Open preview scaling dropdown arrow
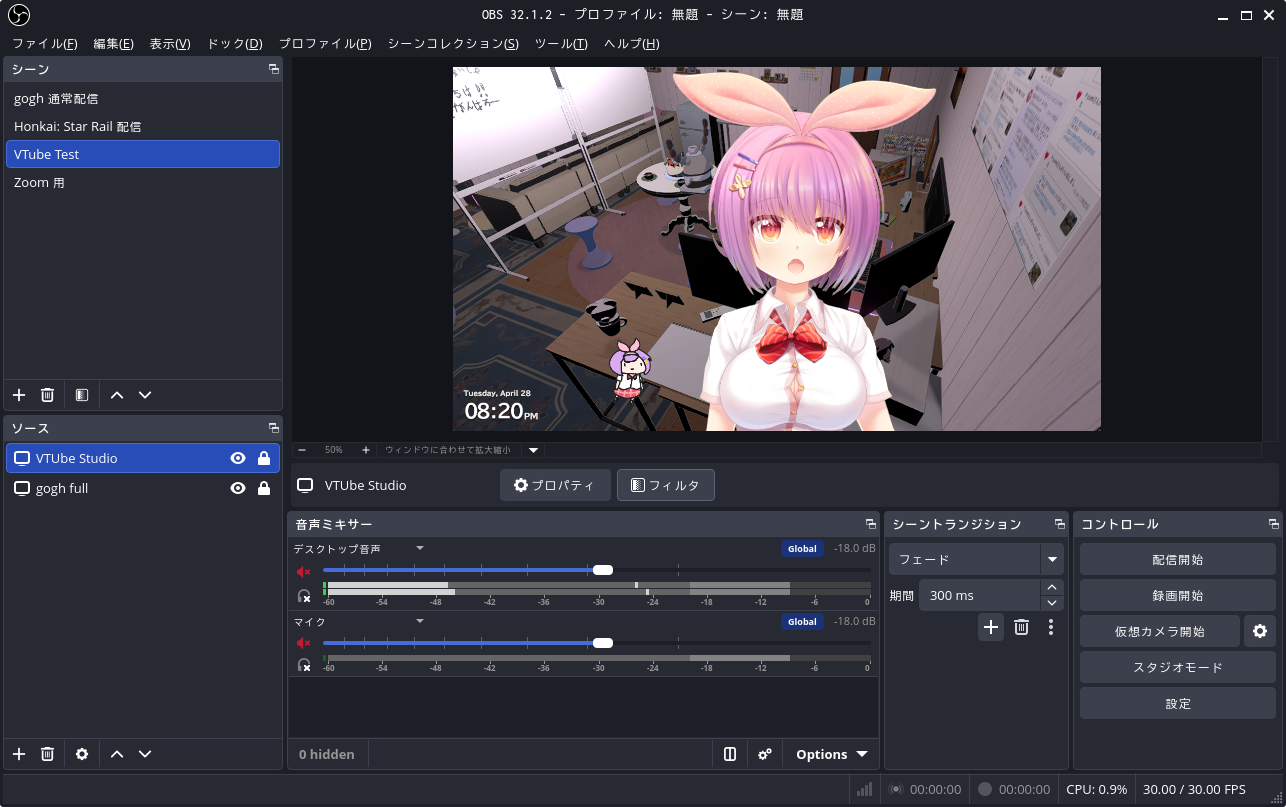The height and width of the screenshot is (807, 1286). (534, 450)
